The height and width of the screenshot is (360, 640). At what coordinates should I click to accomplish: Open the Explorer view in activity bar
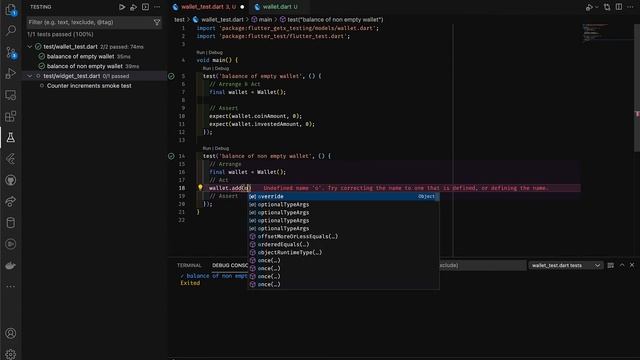[11, 9]
